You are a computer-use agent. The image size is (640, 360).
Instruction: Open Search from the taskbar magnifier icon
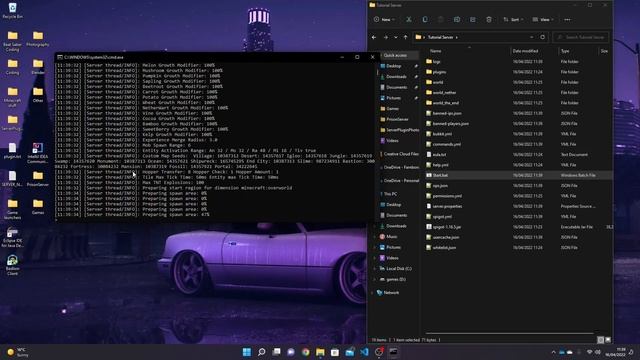262,352
